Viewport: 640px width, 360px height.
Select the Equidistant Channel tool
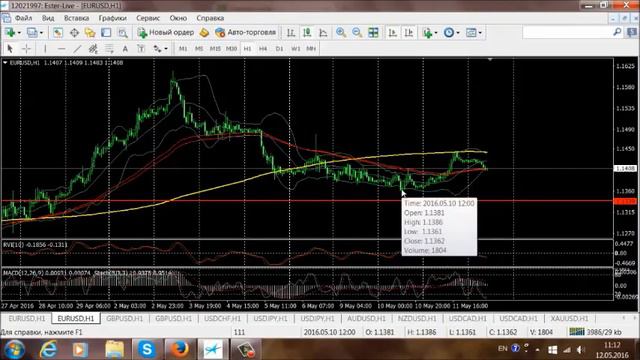(x=93, y=49)
